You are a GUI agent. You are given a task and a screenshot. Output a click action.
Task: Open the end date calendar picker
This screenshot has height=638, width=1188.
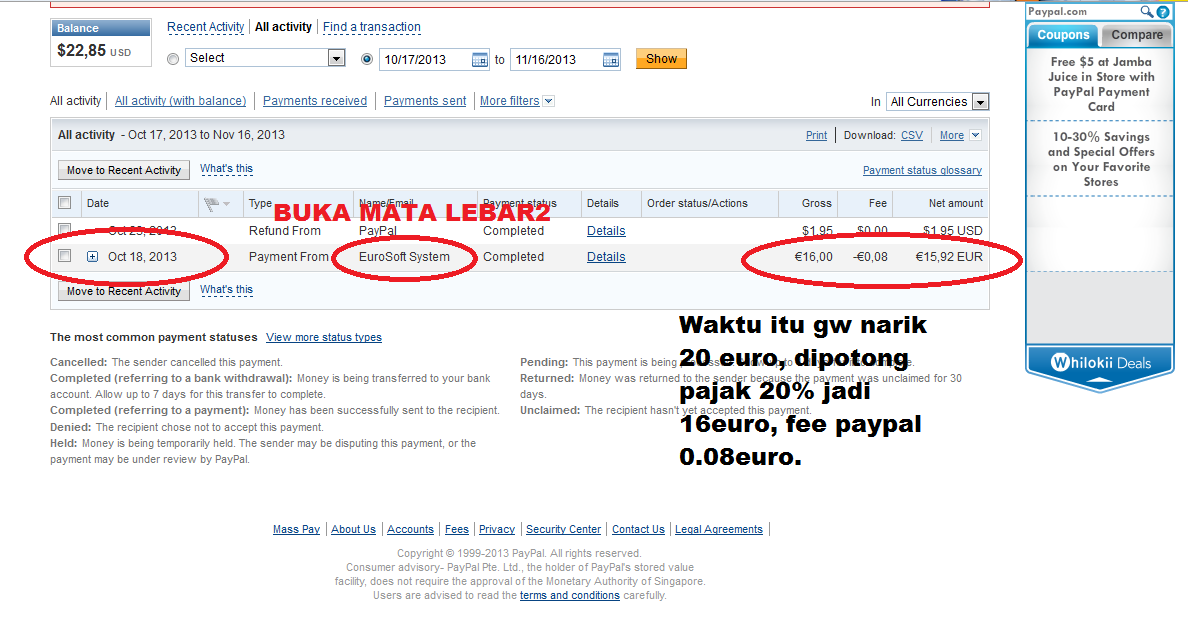click(x=610, y=59)
